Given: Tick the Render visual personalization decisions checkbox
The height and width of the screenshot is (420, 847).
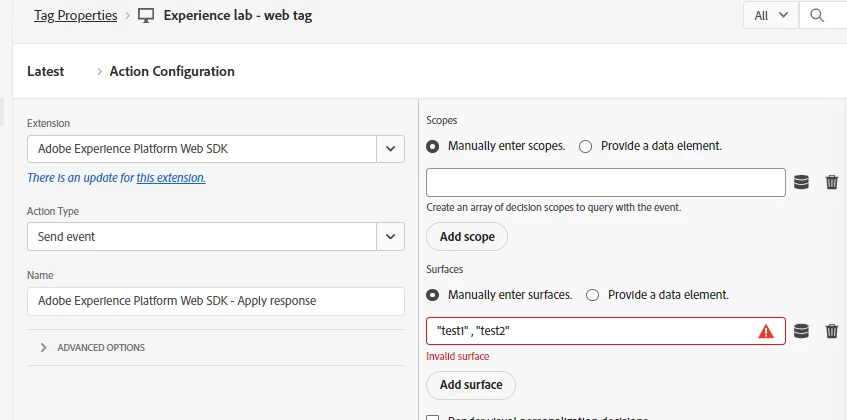Looking at the screenshot, I should [x=433, y=418].
